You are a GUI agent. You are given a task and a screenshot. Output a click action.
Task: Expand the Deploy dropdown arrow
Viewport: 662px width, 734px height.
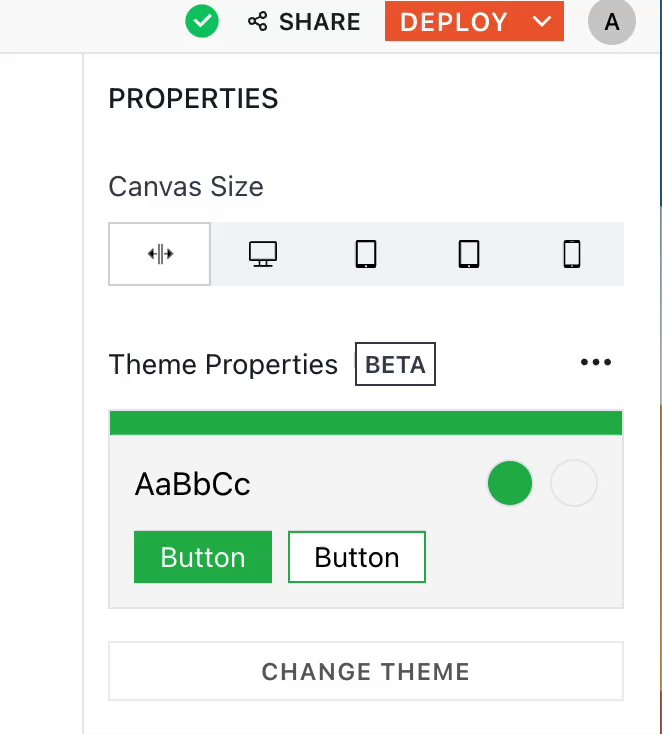(542, 22)
